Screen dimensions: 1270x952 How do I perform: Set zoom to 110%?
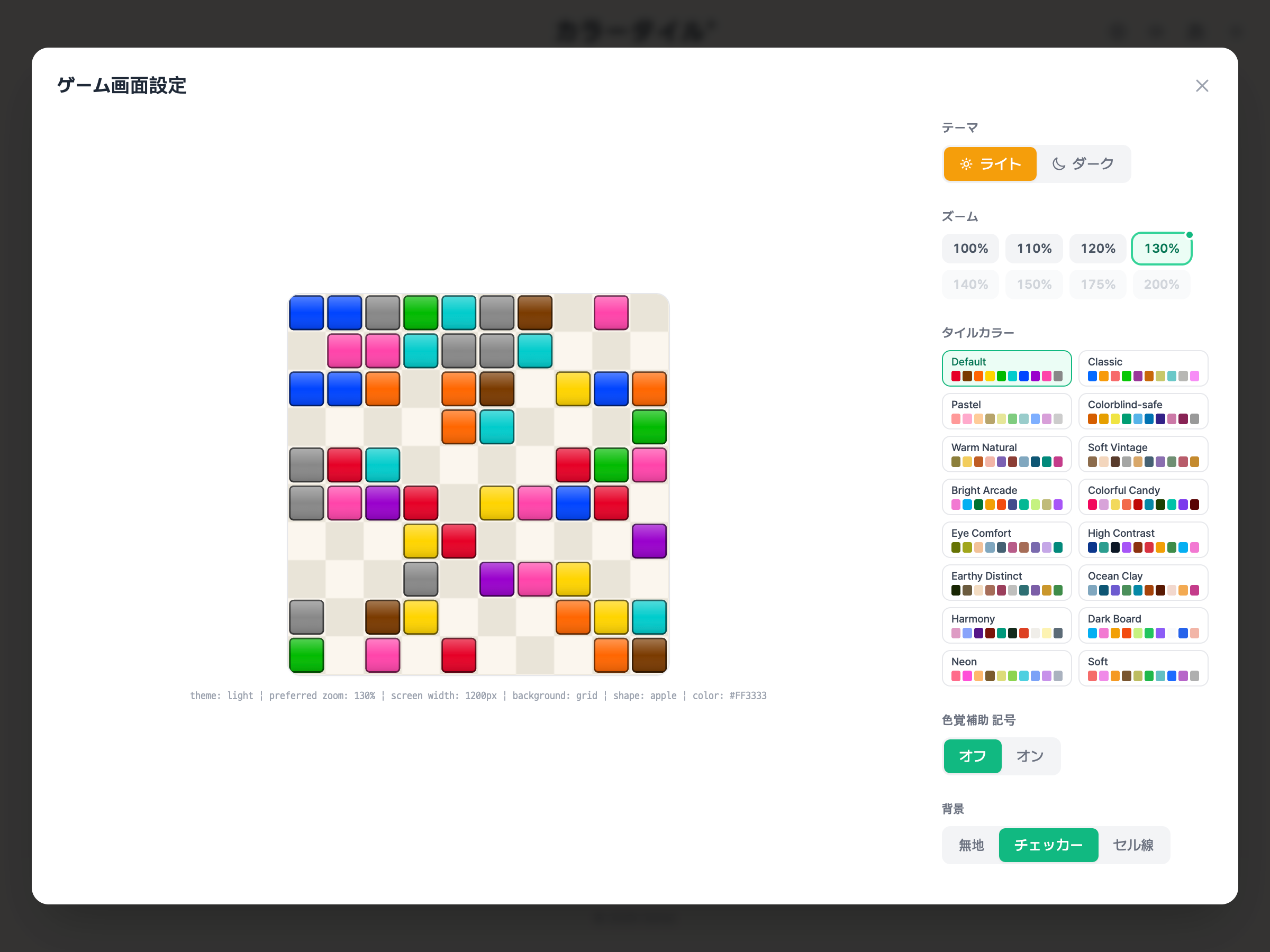(1034, 249)
